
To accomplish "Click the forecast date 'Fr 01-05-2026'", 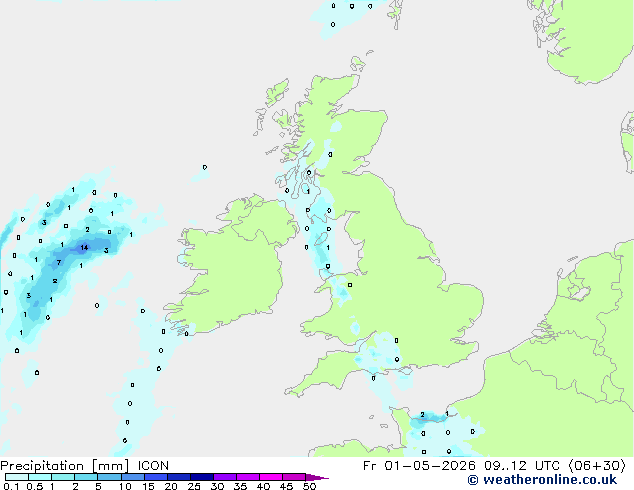I will [419, 466].
